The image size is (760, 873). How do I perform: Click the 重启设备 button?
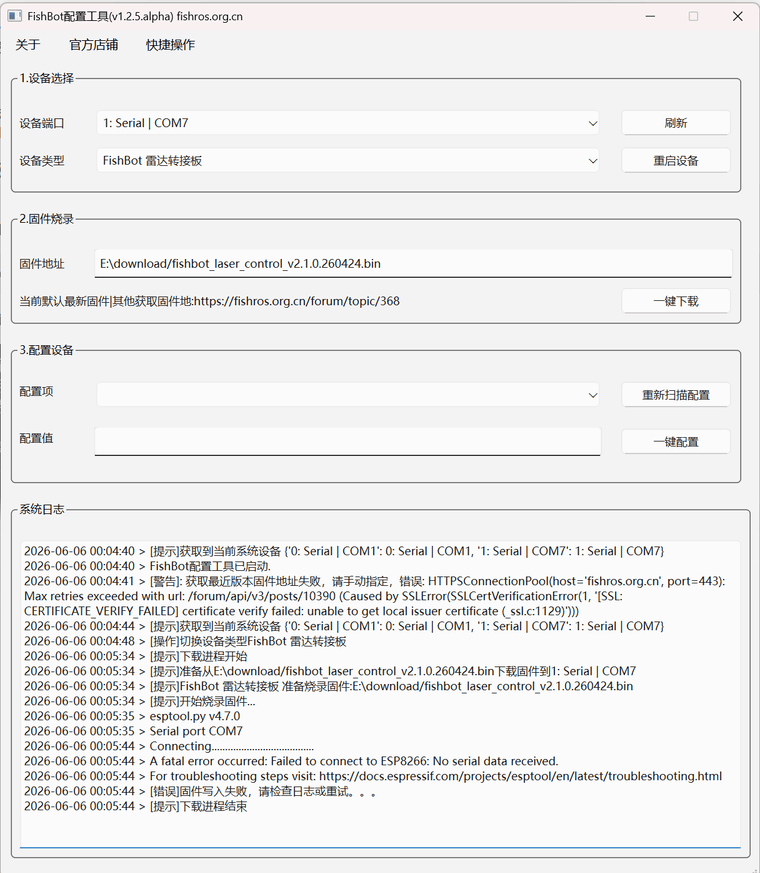coord(675,161)
